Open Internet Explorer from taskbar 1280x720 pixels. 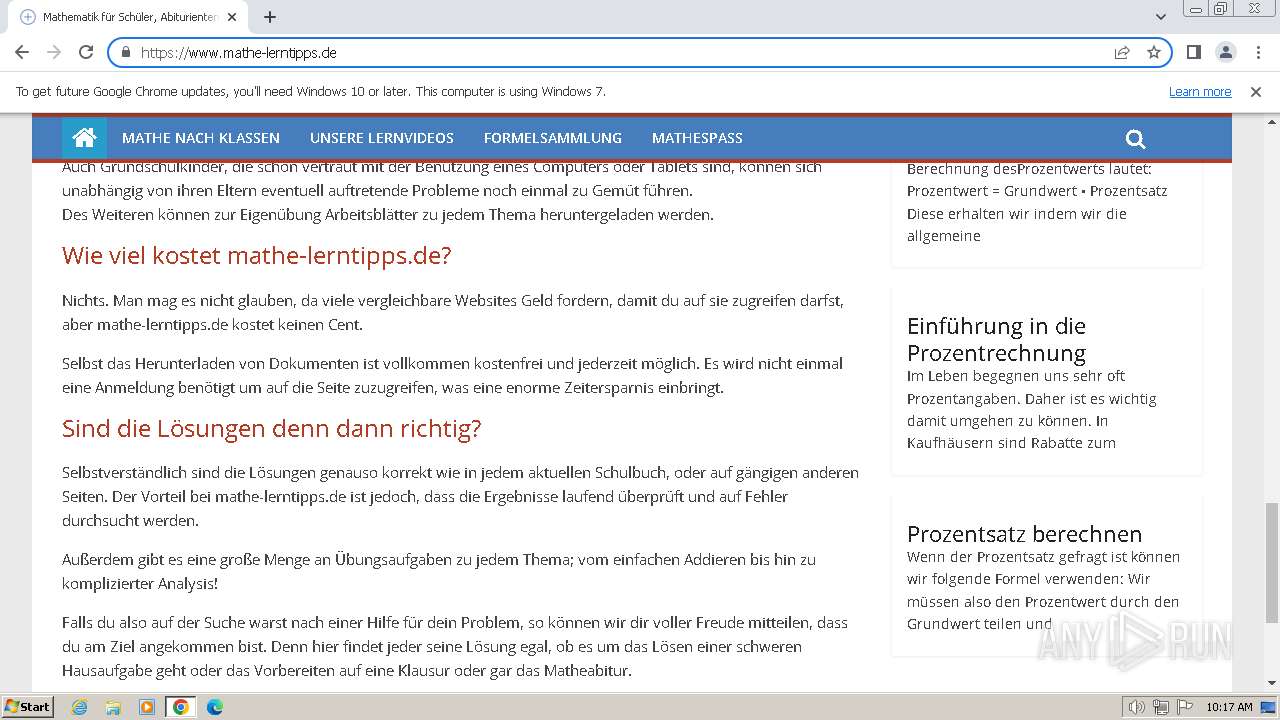pyautogui.click(x=80, y=707)
